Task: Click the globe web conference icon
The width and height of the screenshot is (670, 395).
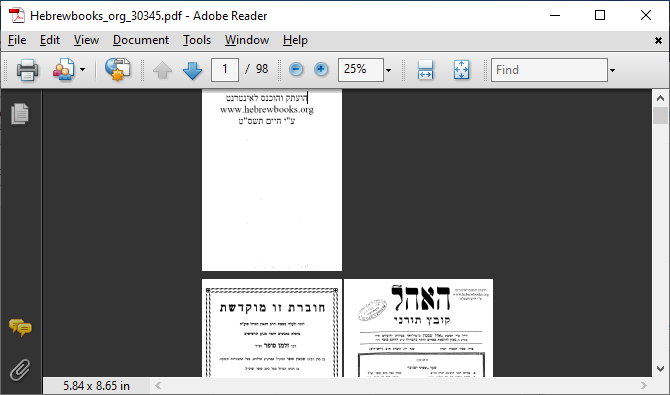Action: [118, 70]
